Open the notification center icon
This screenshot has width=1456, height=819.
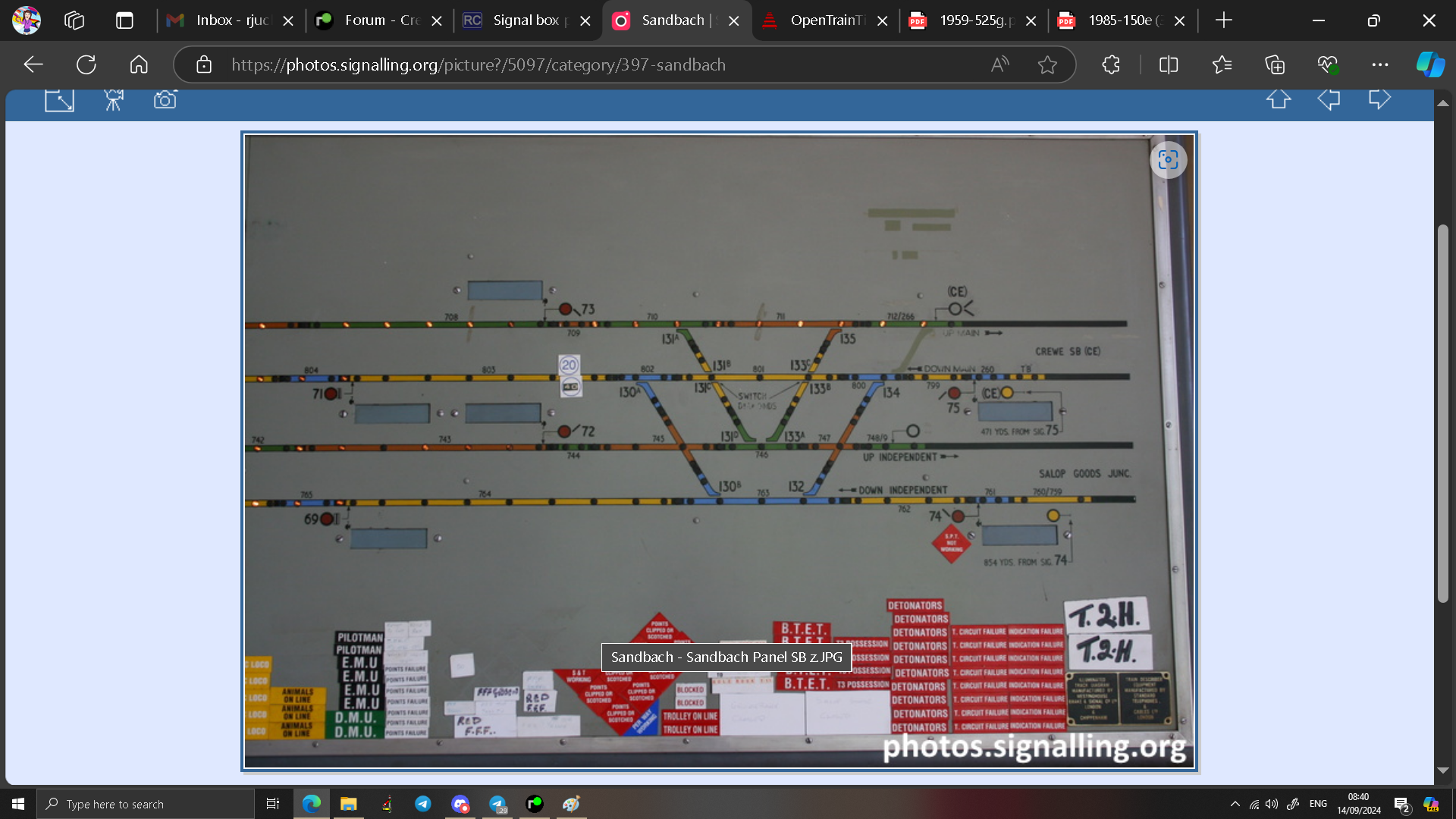coord(1401,804)
